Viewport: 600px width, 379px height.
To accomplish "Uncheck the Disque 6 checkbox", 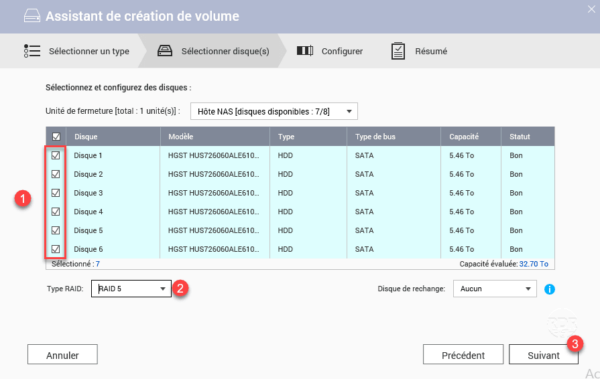I will pyautogui.click(x=56, y=249).
